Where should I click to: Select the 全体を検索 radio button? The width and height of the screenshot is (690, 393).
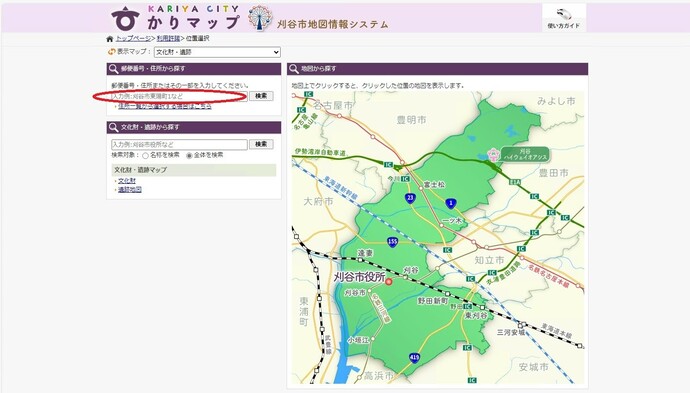tap(189, 155)
